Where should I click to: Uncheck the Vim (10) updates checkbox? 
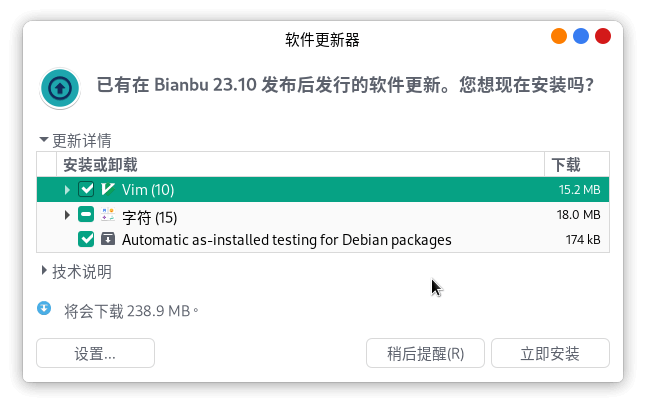pos(87,189)
